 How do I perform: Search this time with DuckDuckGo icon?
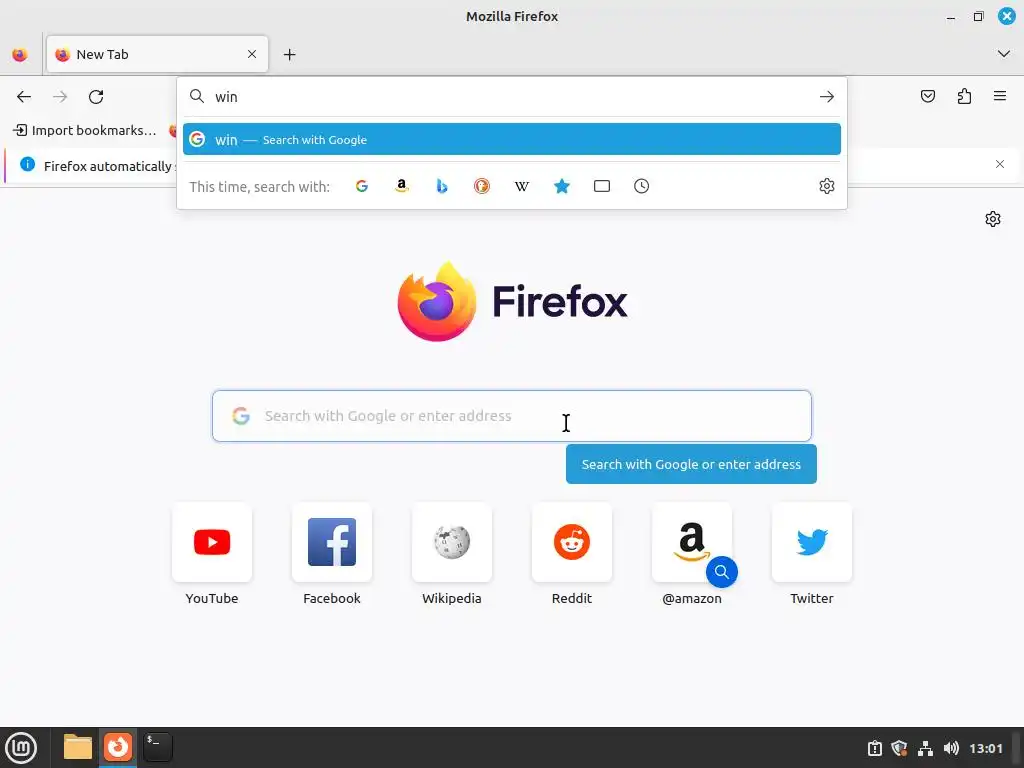pyautogui.click(x=482, y=186)
